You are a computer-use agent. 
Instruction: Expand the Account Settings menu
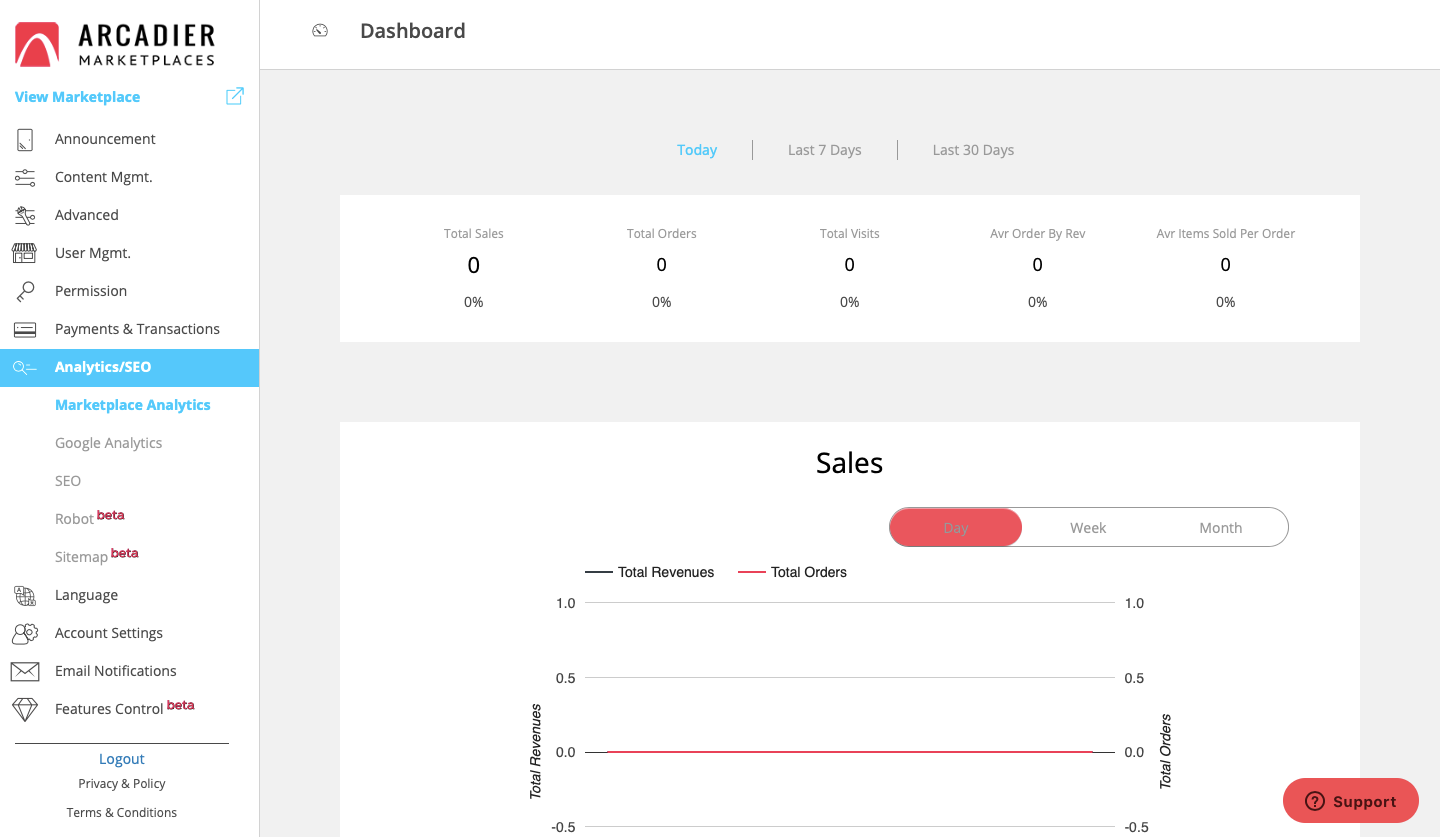(x=109, y=633)
